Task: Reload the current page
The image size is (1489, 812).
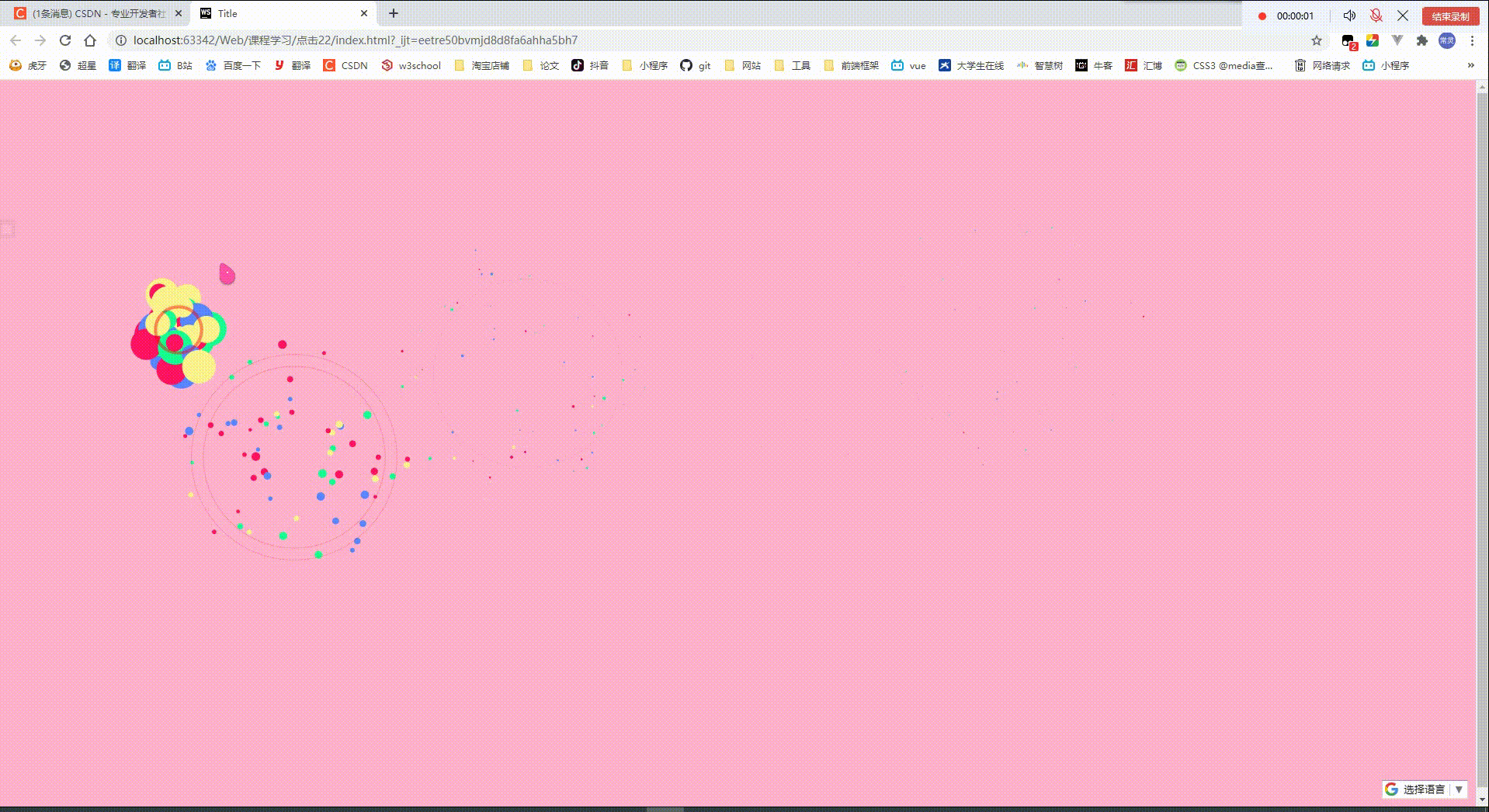Action: pos(65,40)
